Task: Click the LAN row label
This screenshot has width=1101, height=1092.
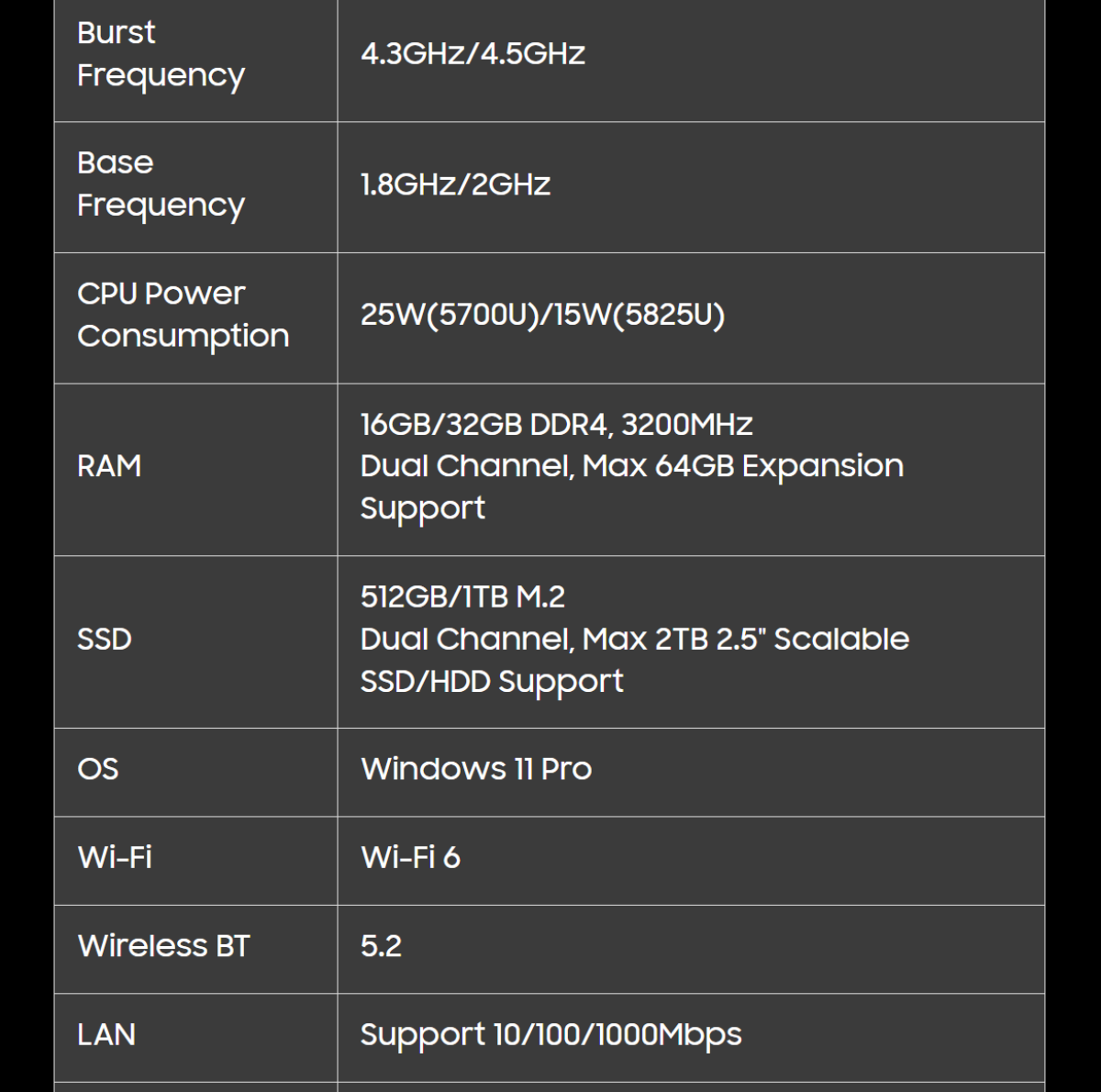Action: (106, 1034)
